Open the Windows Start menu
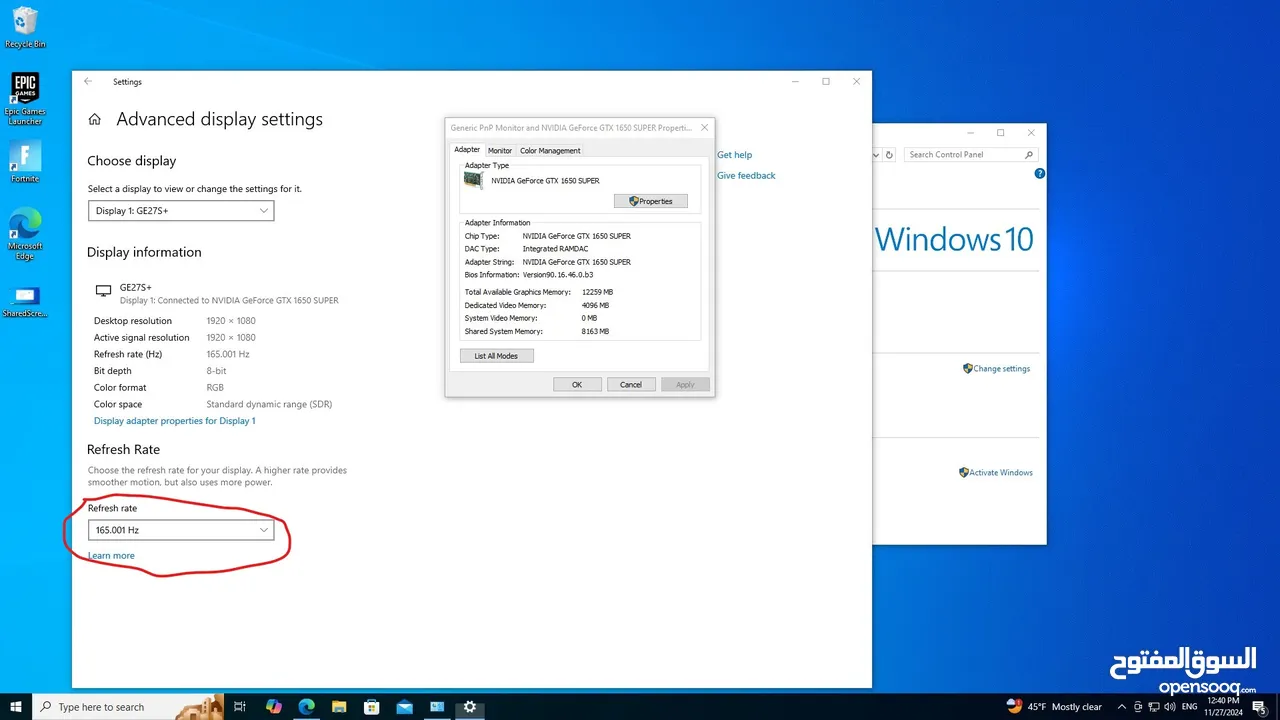This screenshot has width=1280, height=720. click(16, 707)
